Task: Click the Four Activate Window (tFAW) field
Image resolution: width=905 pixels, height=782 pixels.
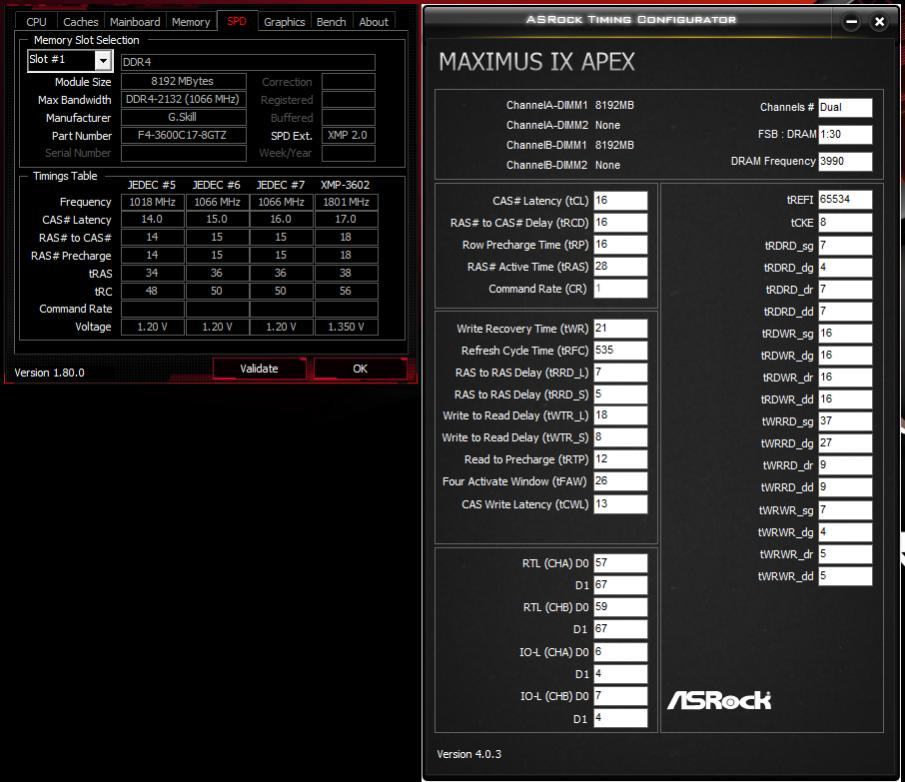Action: point(620,481)
